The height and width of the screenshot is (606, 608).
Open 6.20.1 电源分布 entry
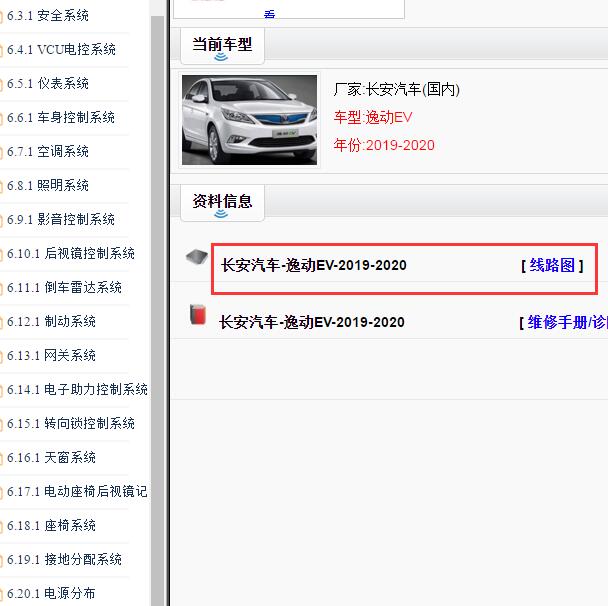point(51,593)
